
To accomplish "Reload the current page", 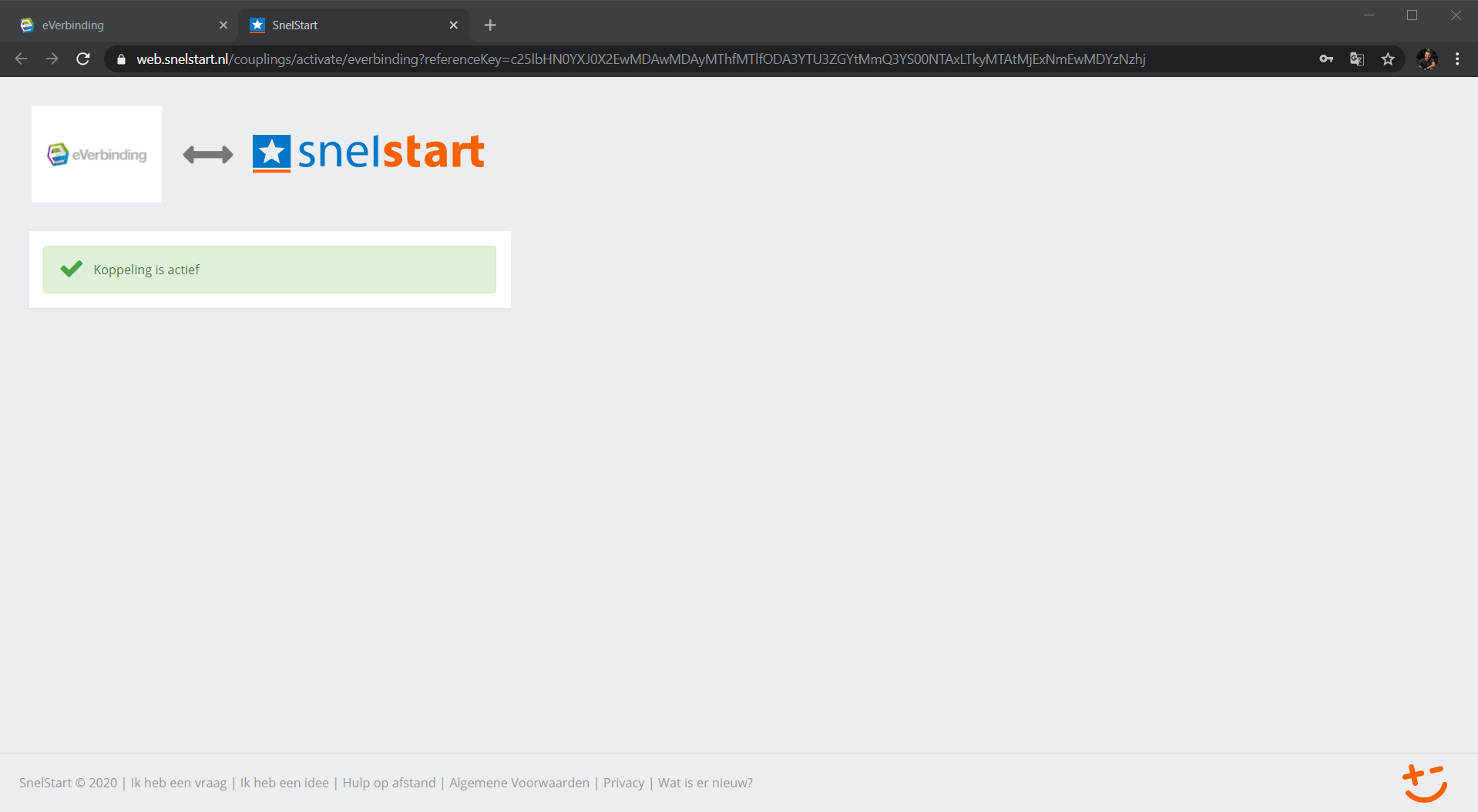I will click(x=83, y=59).
